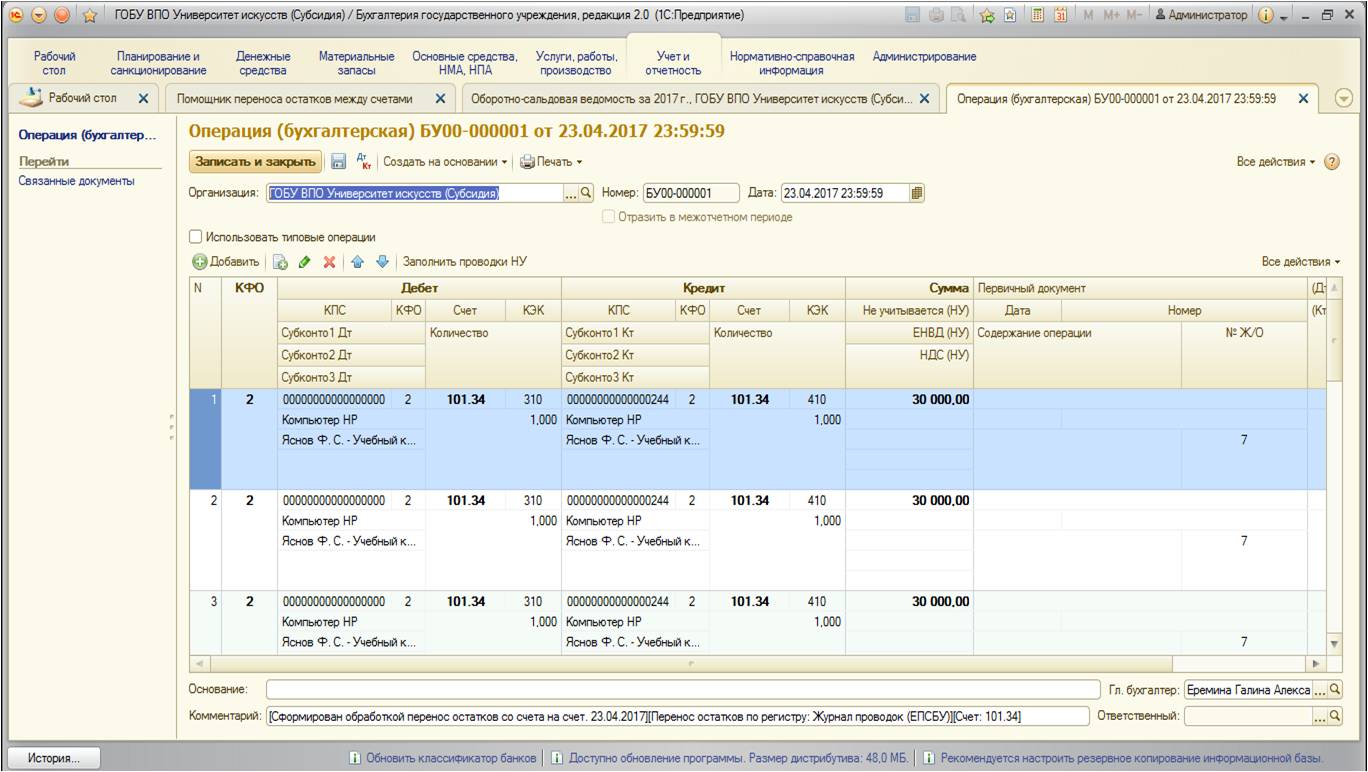Open date picker calendar icon
The height and width of the screenshot is (772, 1368).
click(x=917, y=193)
